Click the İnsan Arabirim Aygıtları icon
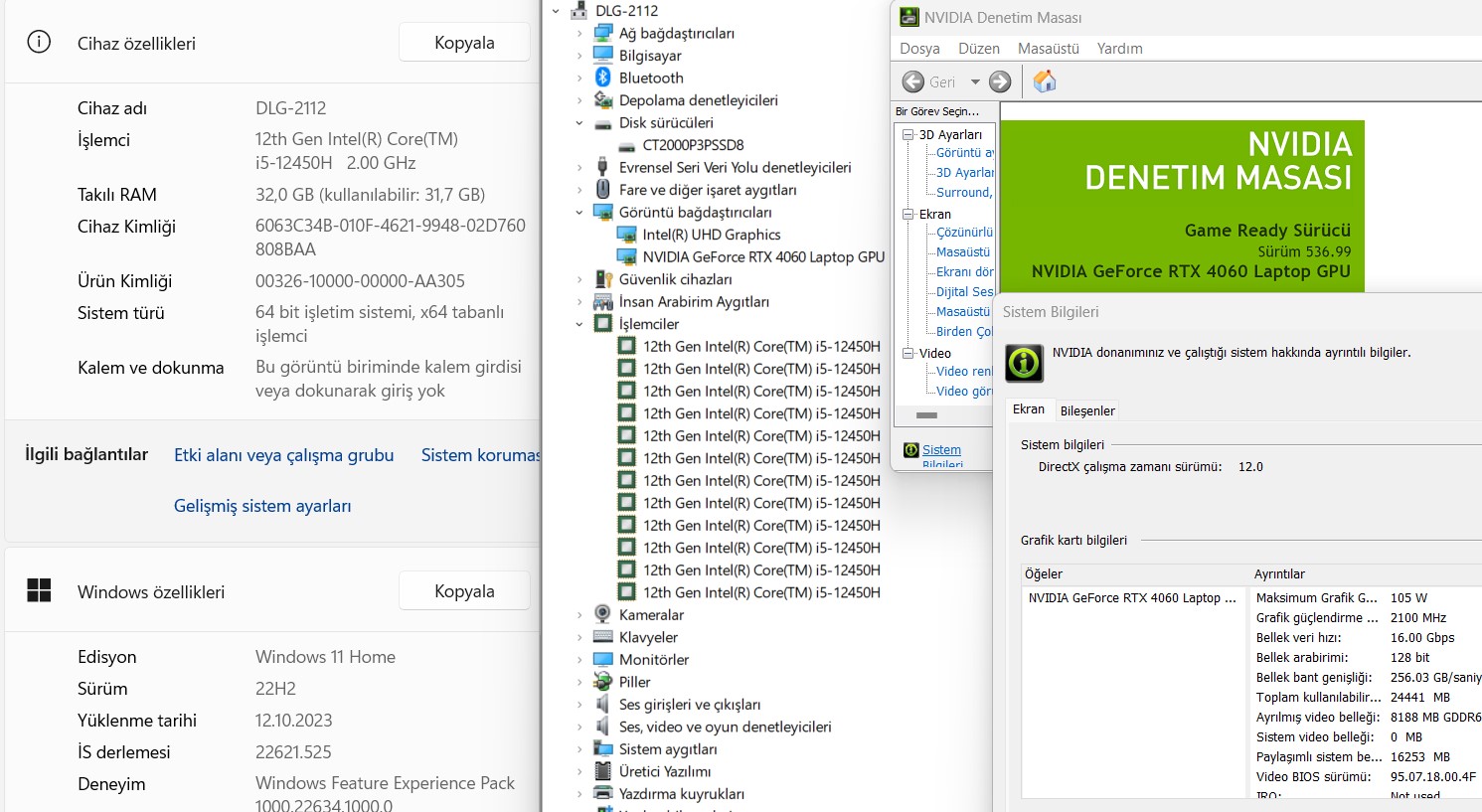The width and height of the screenshot is (1482, 812). 602,301
